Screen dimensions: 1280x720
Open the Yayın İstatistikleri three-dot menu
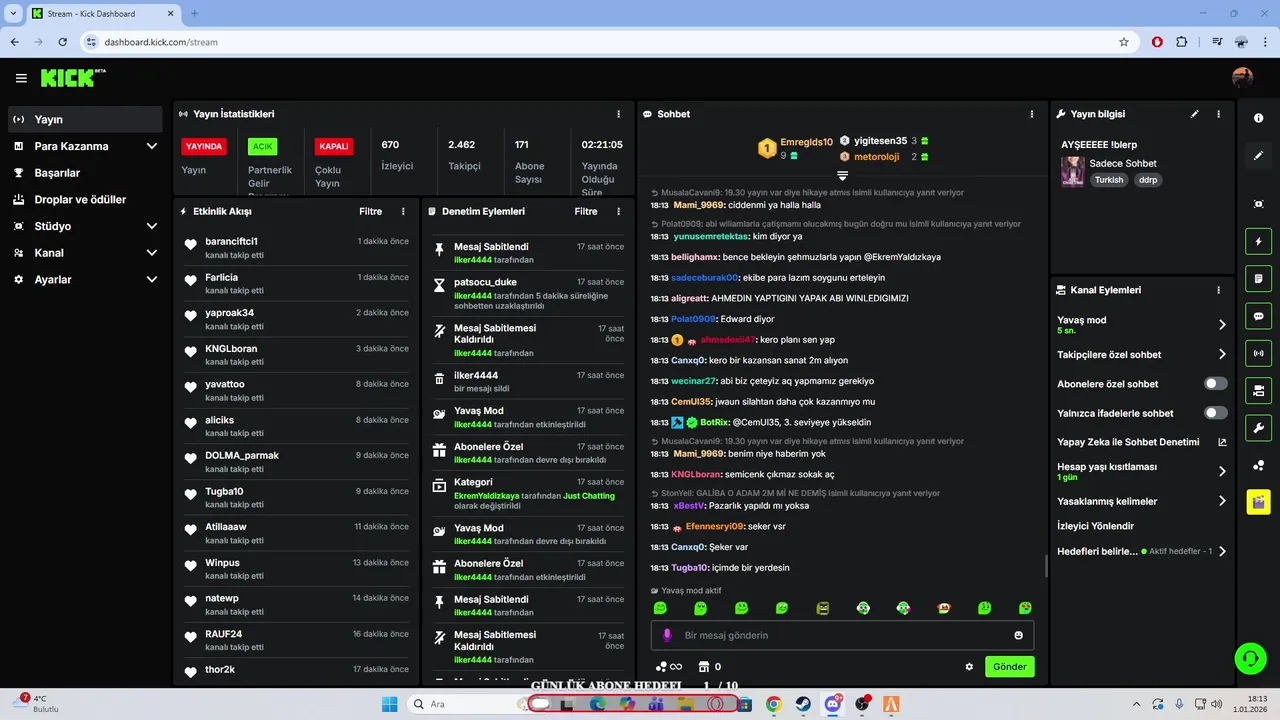click(618, 114)
